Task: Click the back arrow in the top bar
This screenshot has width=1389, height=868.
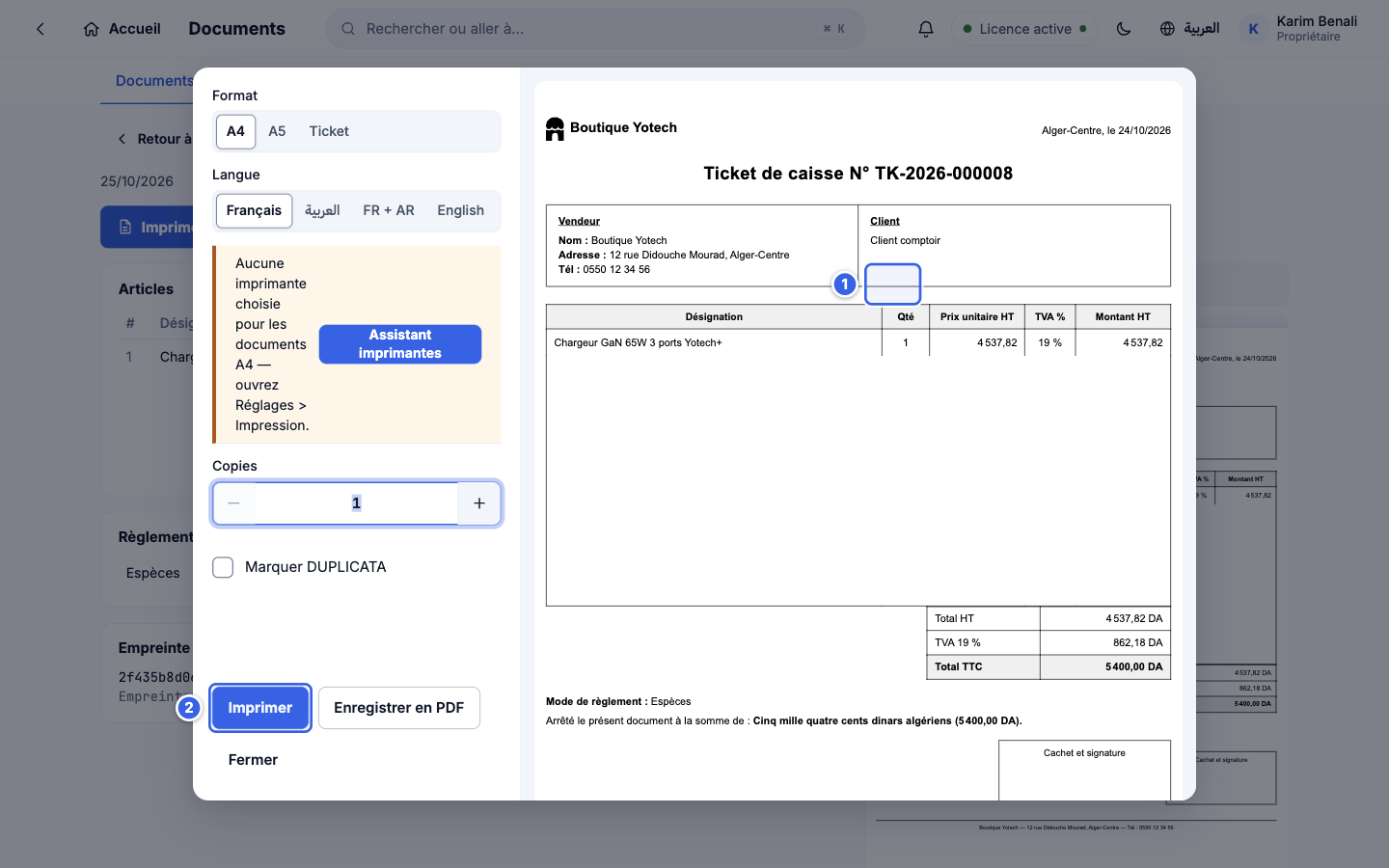Action: click(41, 29)
